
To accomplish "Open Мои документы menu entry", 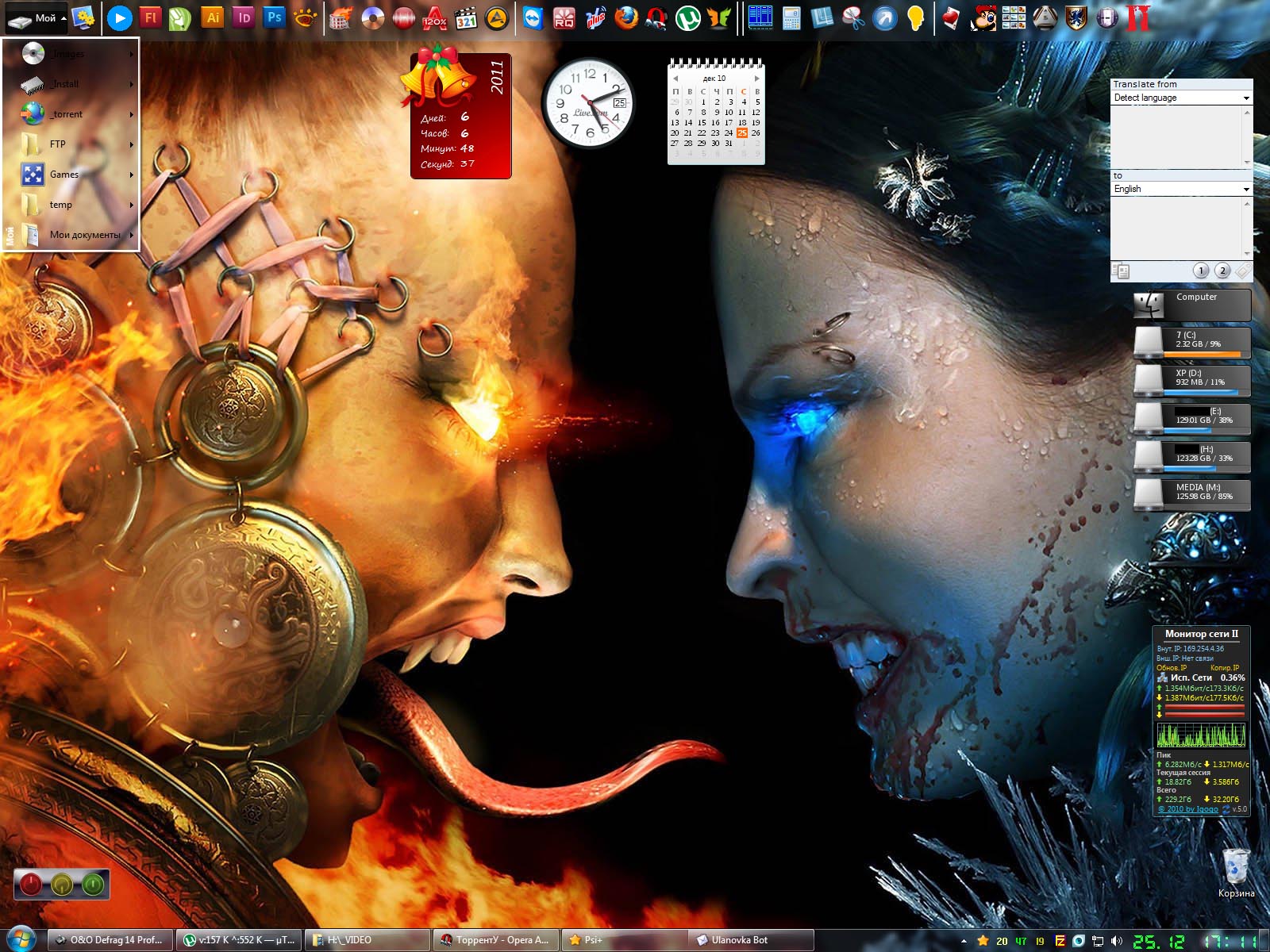I will tap(77, 235).
